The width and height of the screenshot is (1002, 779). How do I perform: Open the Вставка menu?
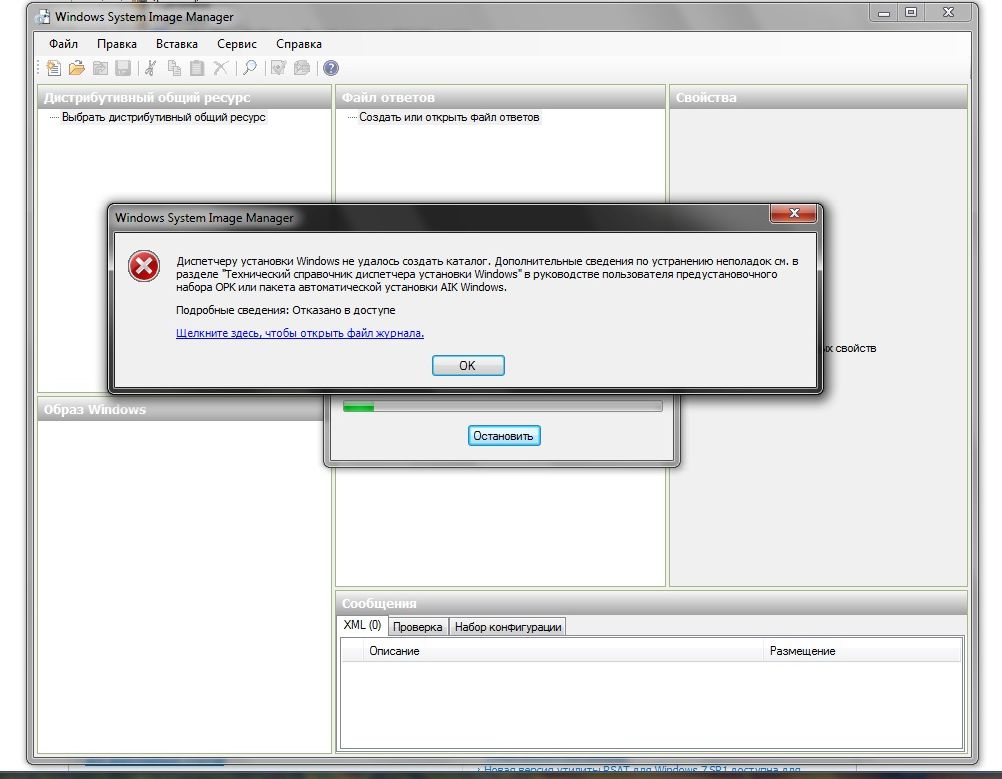tap(177, 44)
